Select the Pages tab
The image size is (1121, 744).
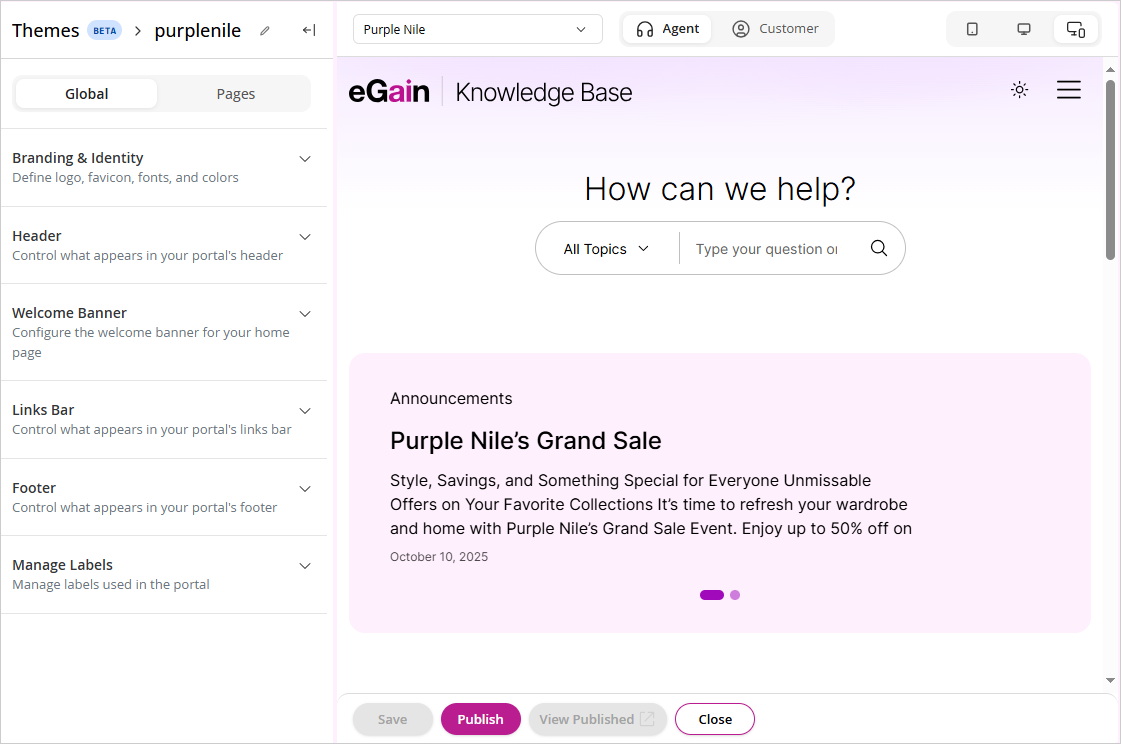236,94
